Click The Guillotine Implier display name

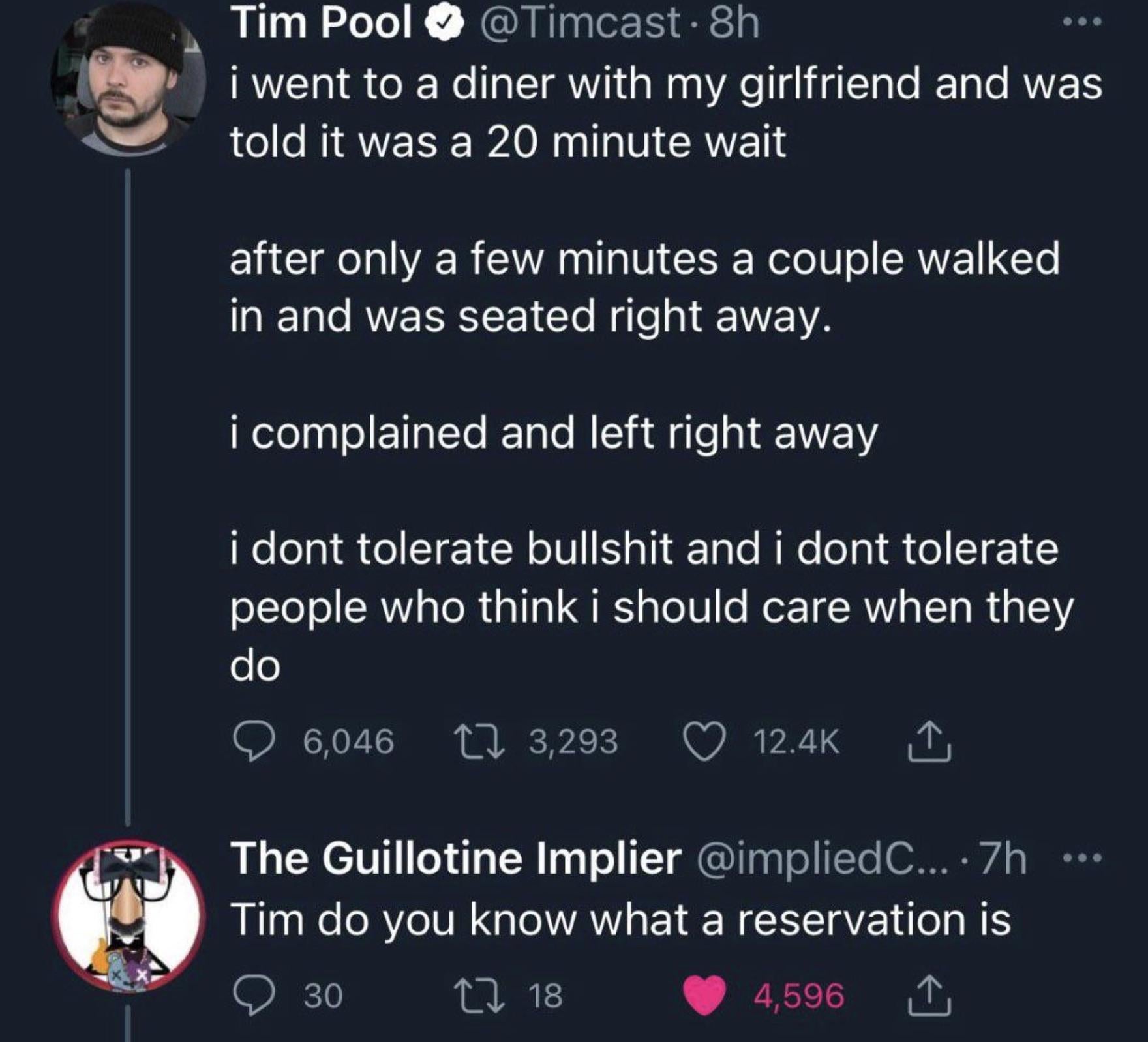[456, 858]
